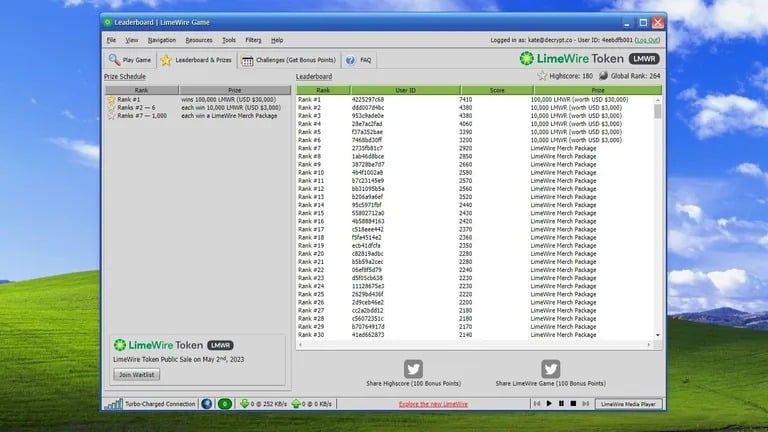Open the Navigation menu

click(162, 40)
